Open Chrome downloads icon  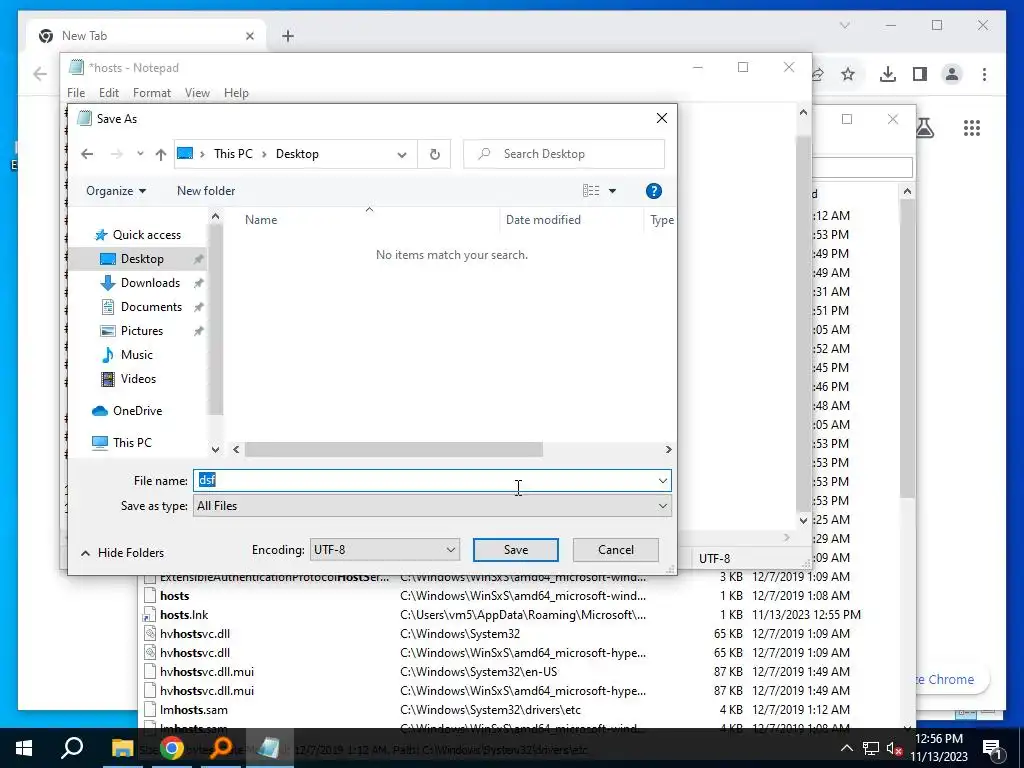click(x=888, y=74)
